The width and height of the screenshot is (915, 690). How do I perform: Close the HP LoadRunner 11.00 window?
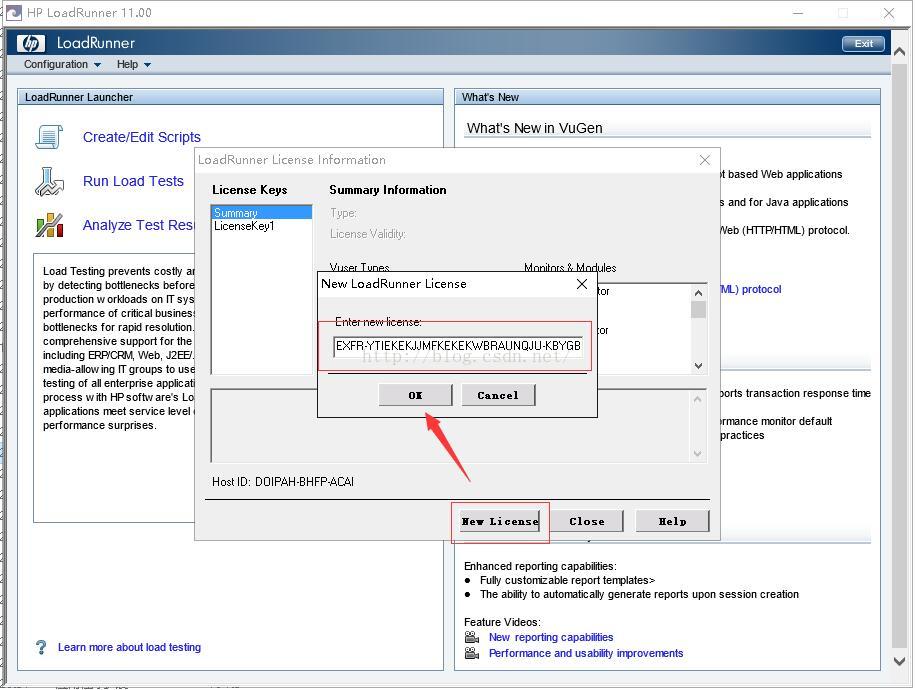889,13
